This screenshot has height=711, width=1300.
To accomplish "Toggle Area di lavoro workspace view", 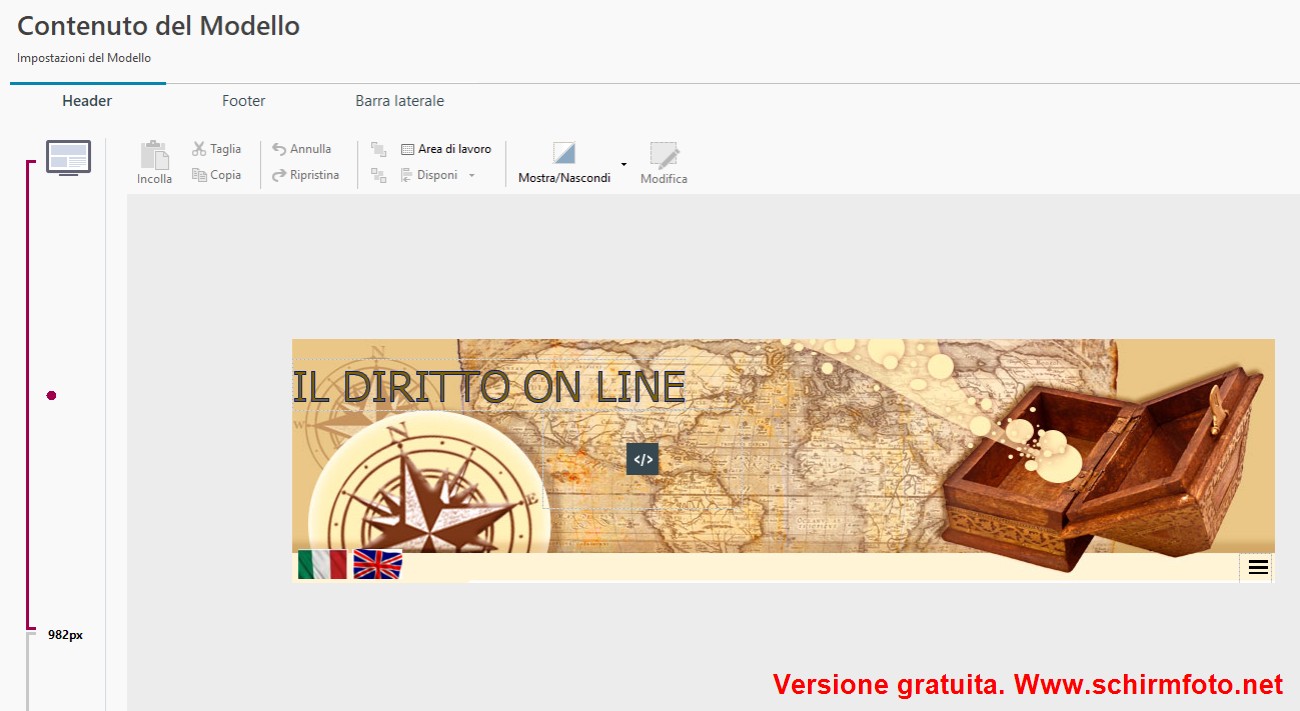I will tap(446, 149).
